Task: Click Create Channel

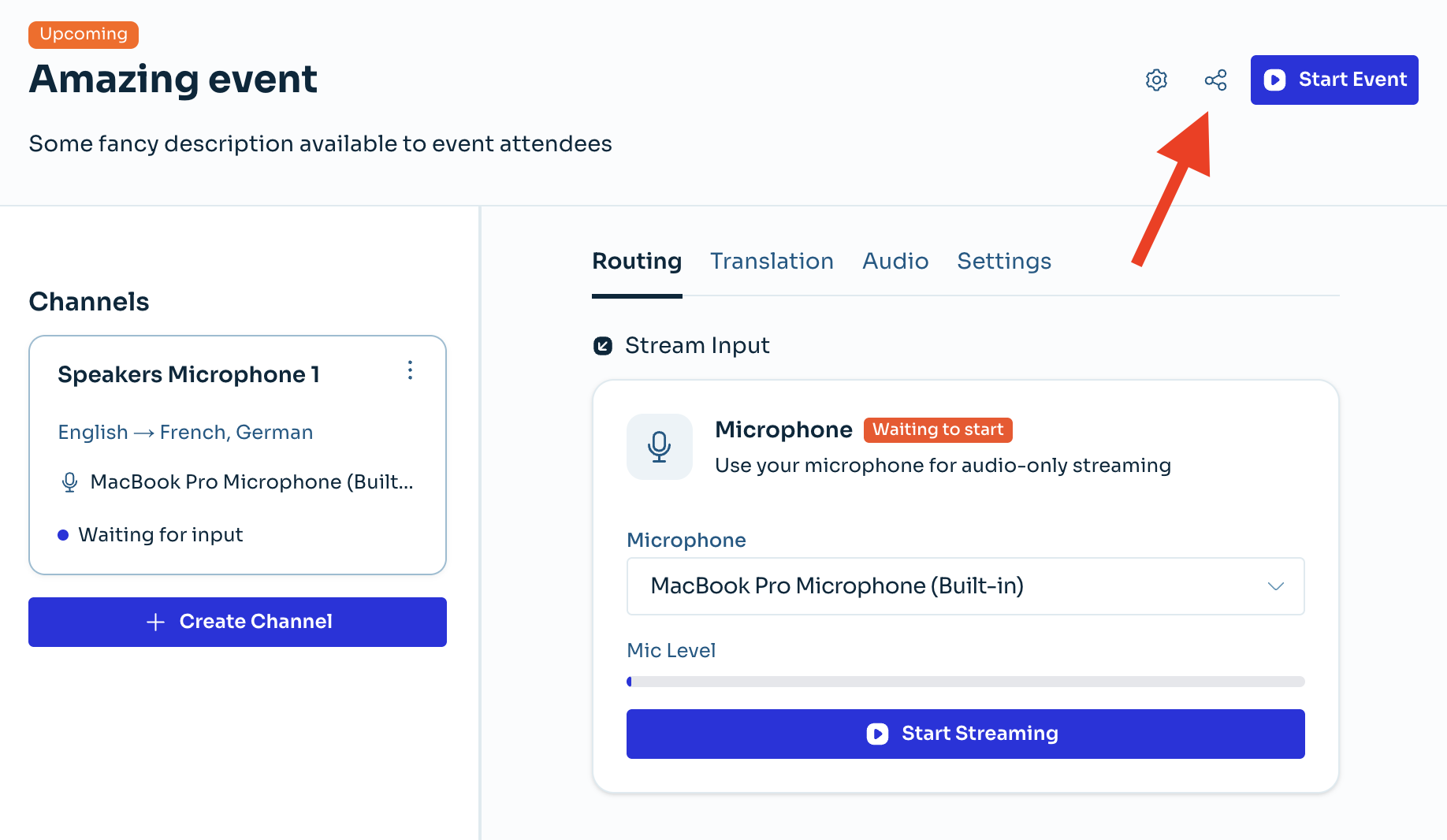Action: click(x=237, y=622)
